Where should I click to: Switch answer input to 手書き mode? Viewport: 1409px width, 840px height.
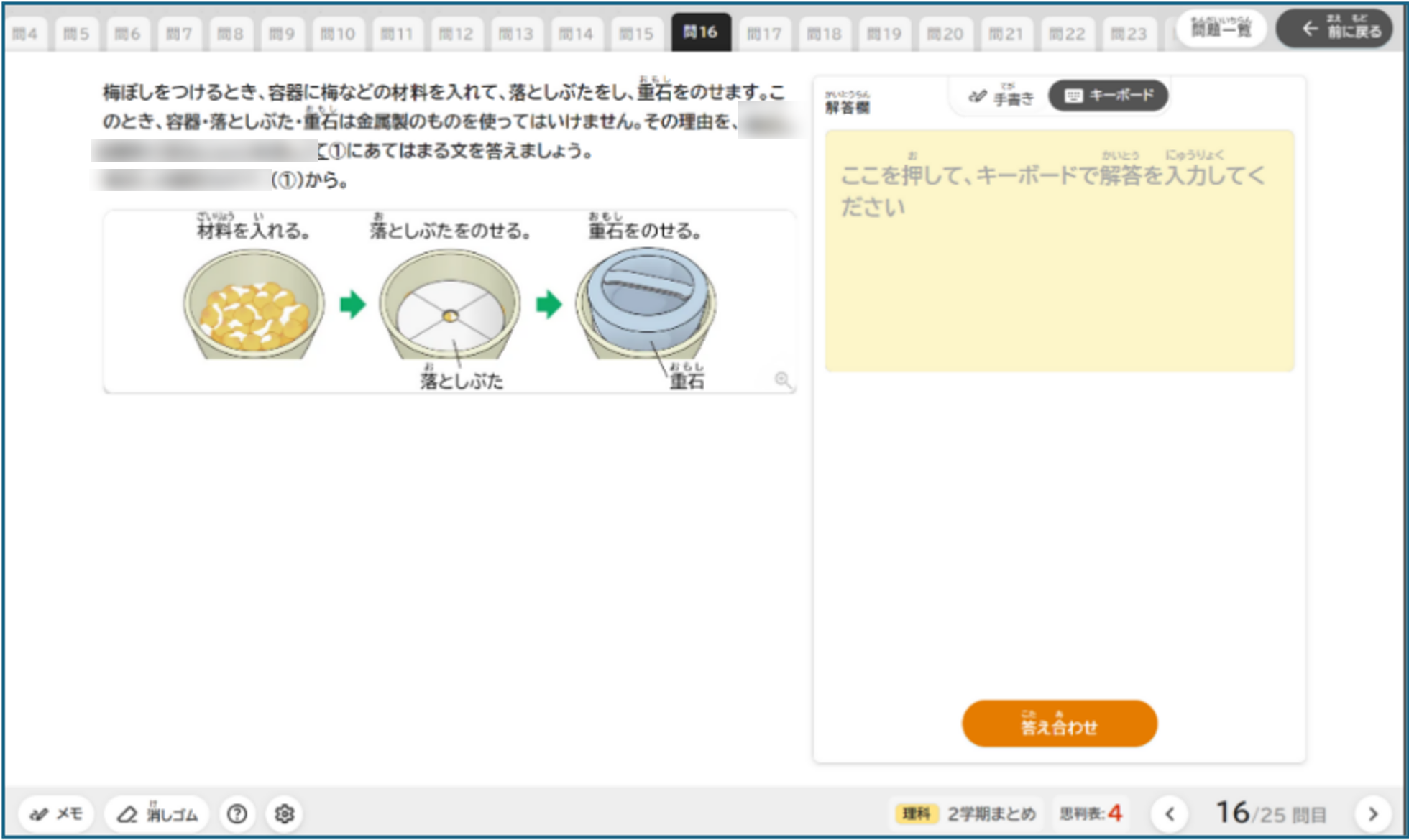[1001, 97]
